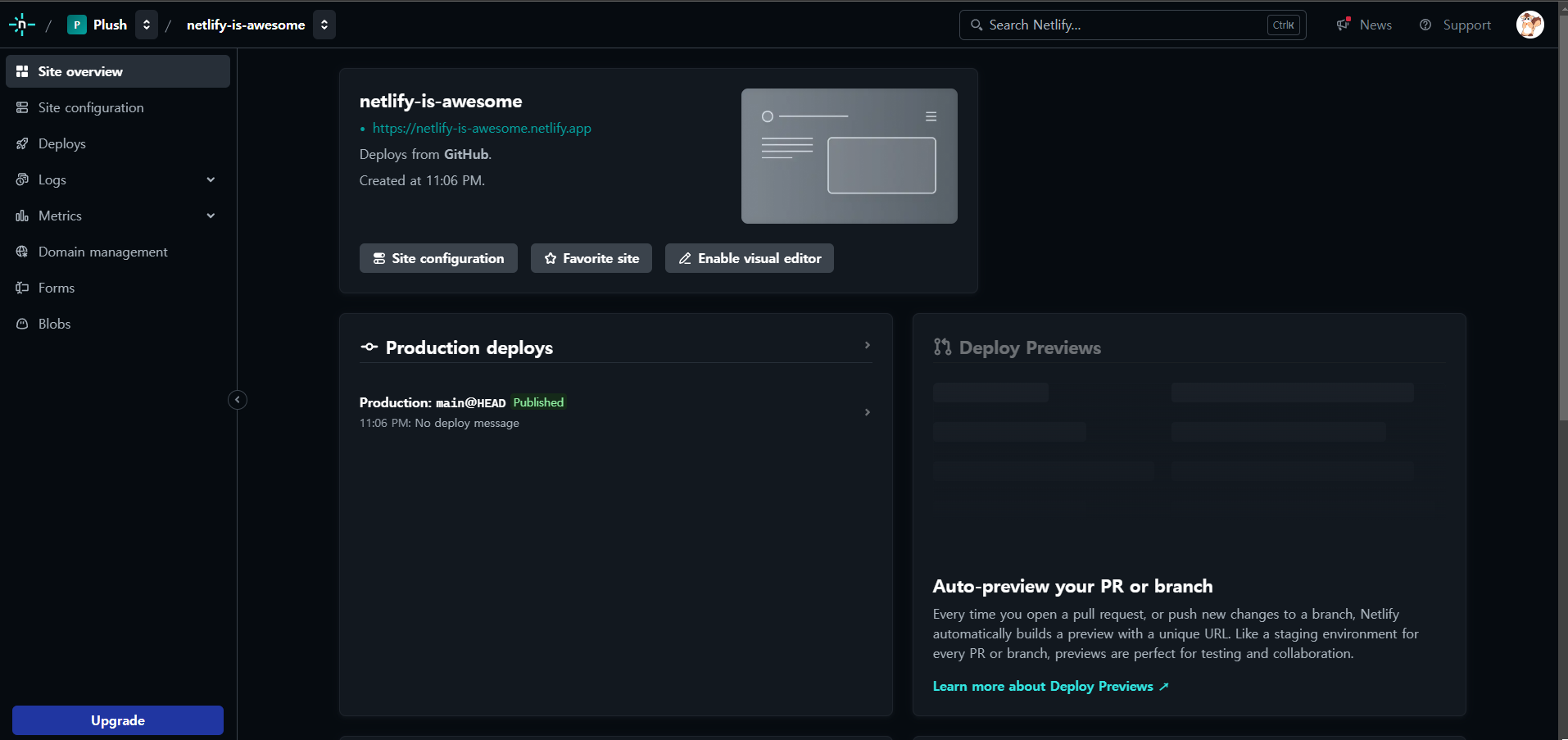1568x740 pixels.
Task: Open the netlify-is-awesome site switcher dropdown
Action: (324, 25)
